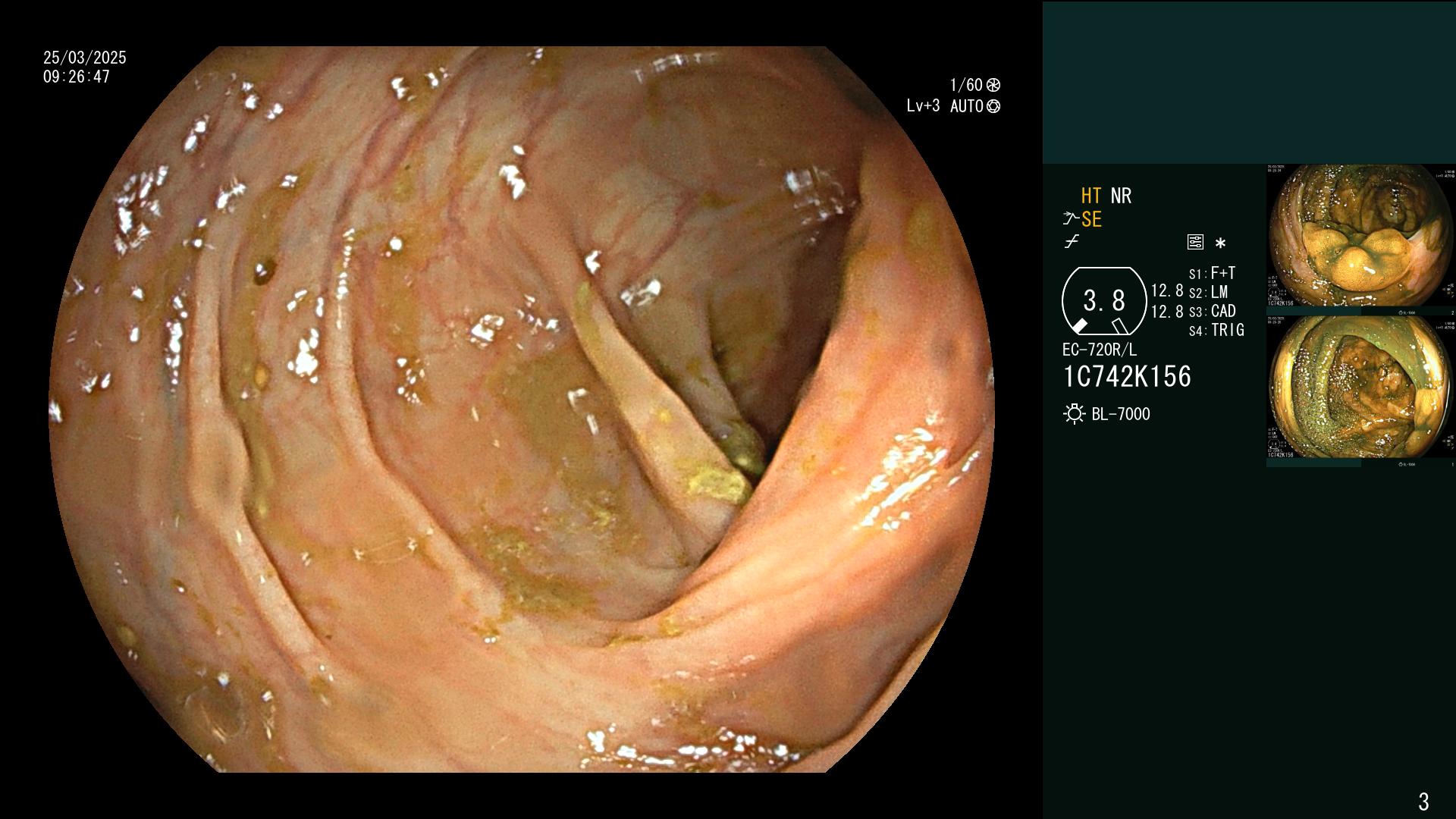Click the serial number 1C742K156
The width and height of the screenshot is (1456, 819).
coord(1128,377)
